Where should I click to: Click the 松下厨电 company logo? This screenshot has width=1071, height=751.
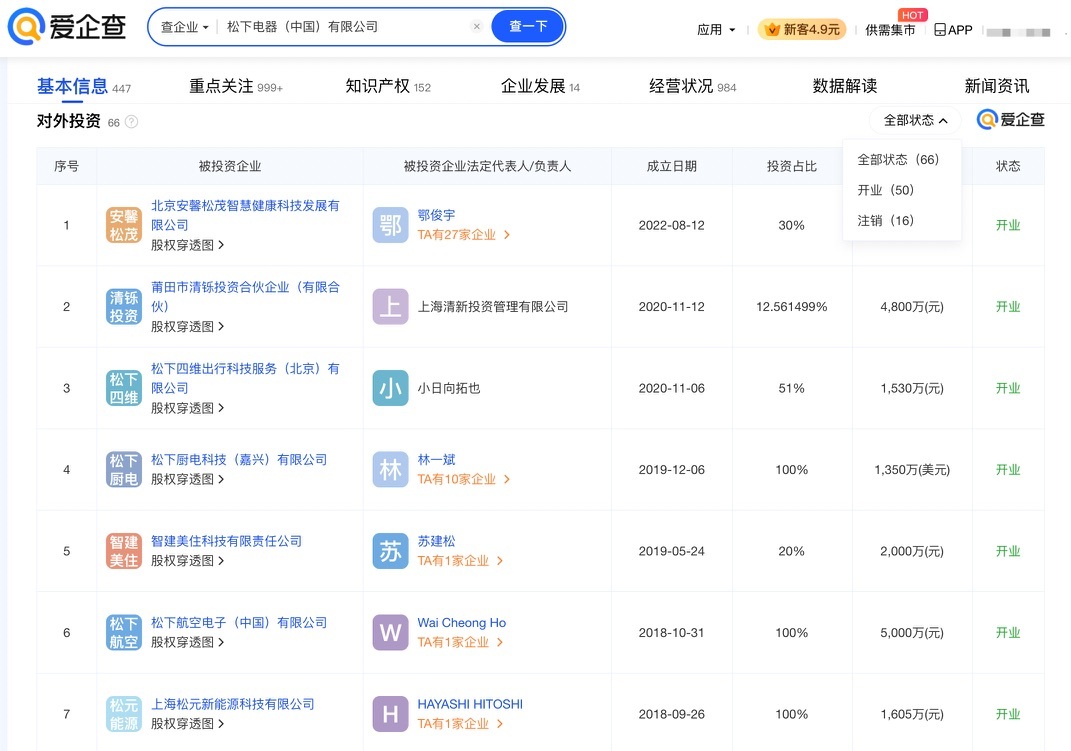click(124, 470)
